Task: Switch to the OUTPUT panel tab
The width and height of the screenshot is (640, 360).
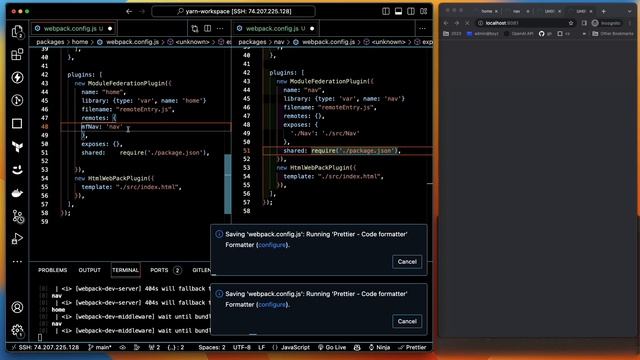Action: (89, 270)
